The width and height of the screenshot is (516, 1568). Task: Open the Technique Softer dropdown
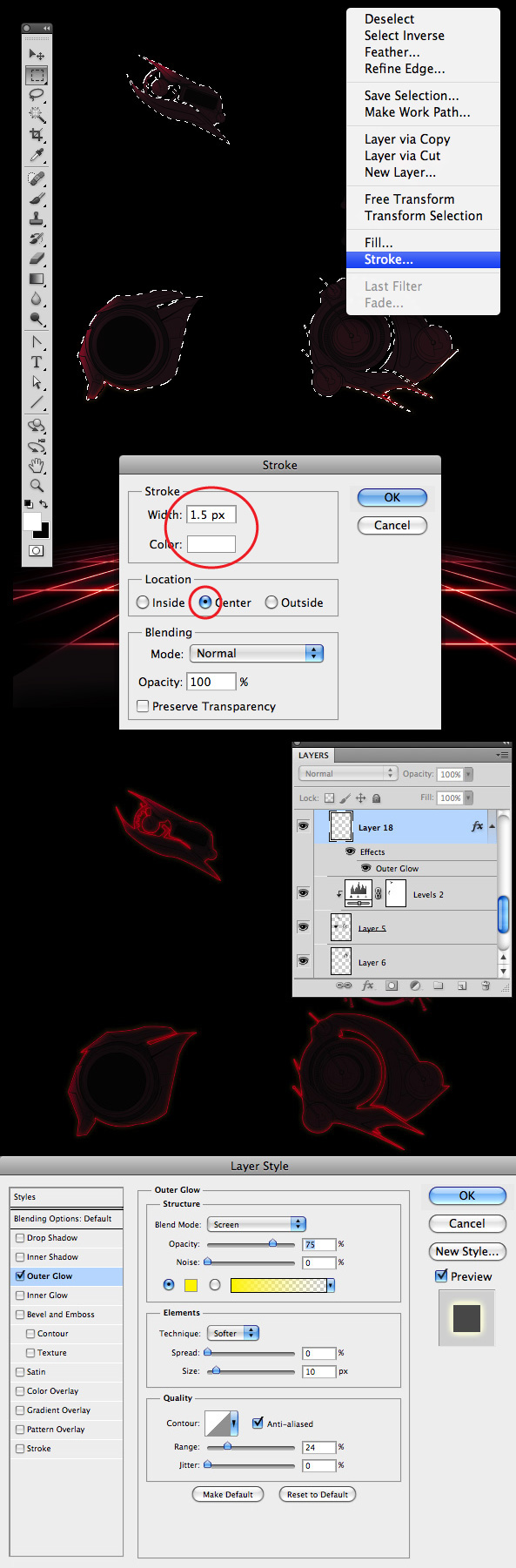(x=233, y=1333)
